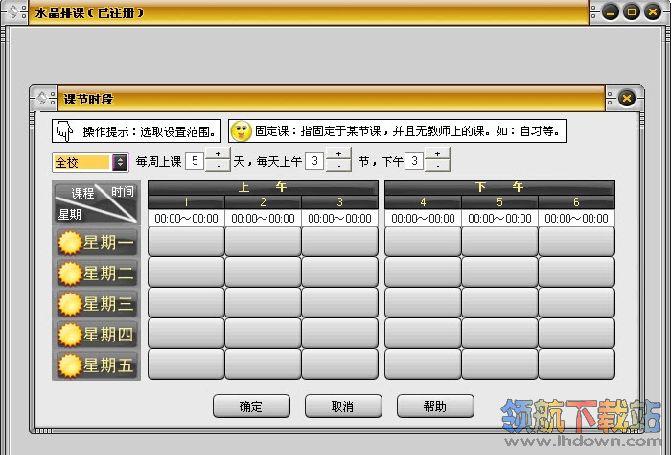Image resolution: width=672 pixels, height=455 pixels.
Task: Open 帮助 help button
Action: (435, 406)
